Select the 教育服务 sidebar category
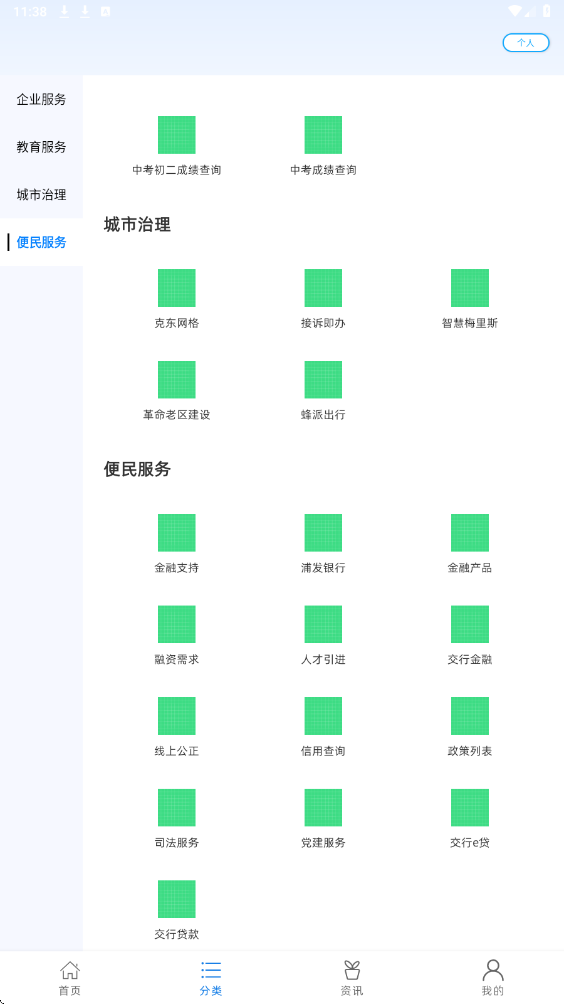This screenshot has height=1004, width=564. pyautogui.click(x=42, y=147)
